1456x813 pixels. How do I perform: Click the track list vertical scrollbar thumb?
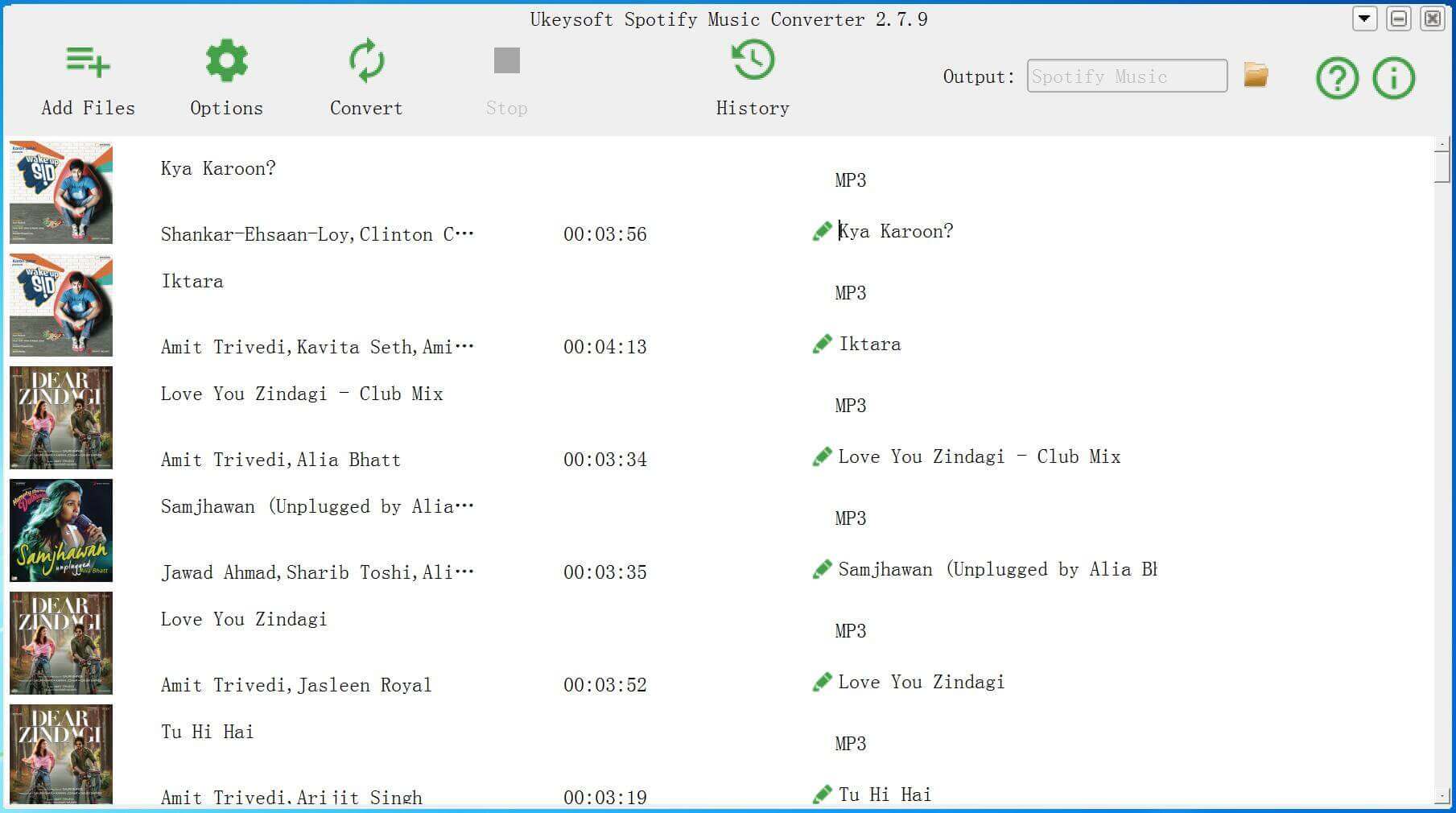[1442, 168]
